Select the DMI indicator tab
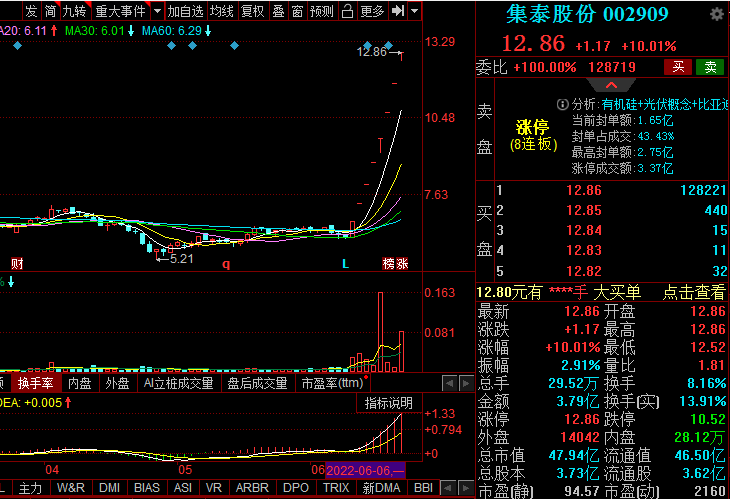 coord(109,488)
